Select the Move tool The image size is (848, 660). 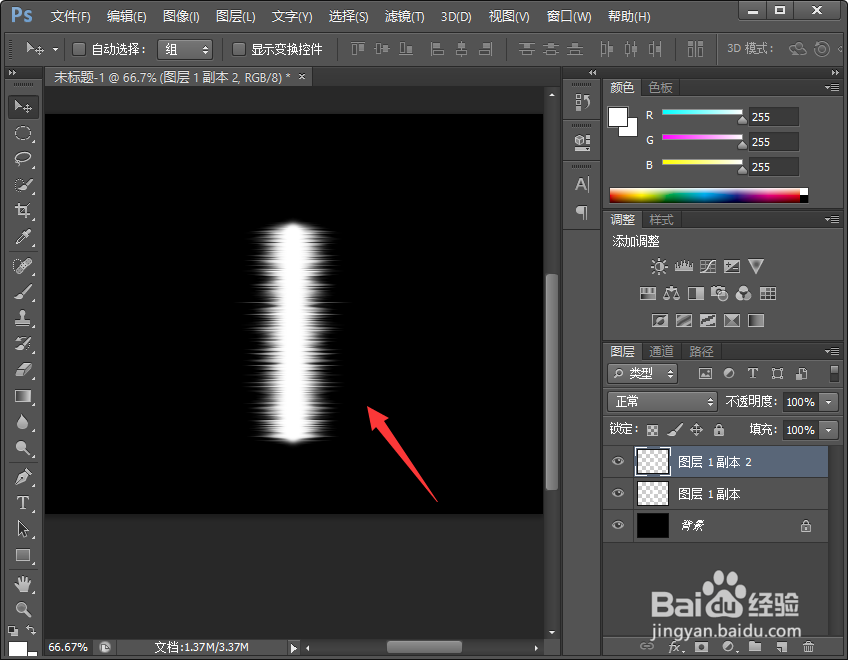click(24, 107)
